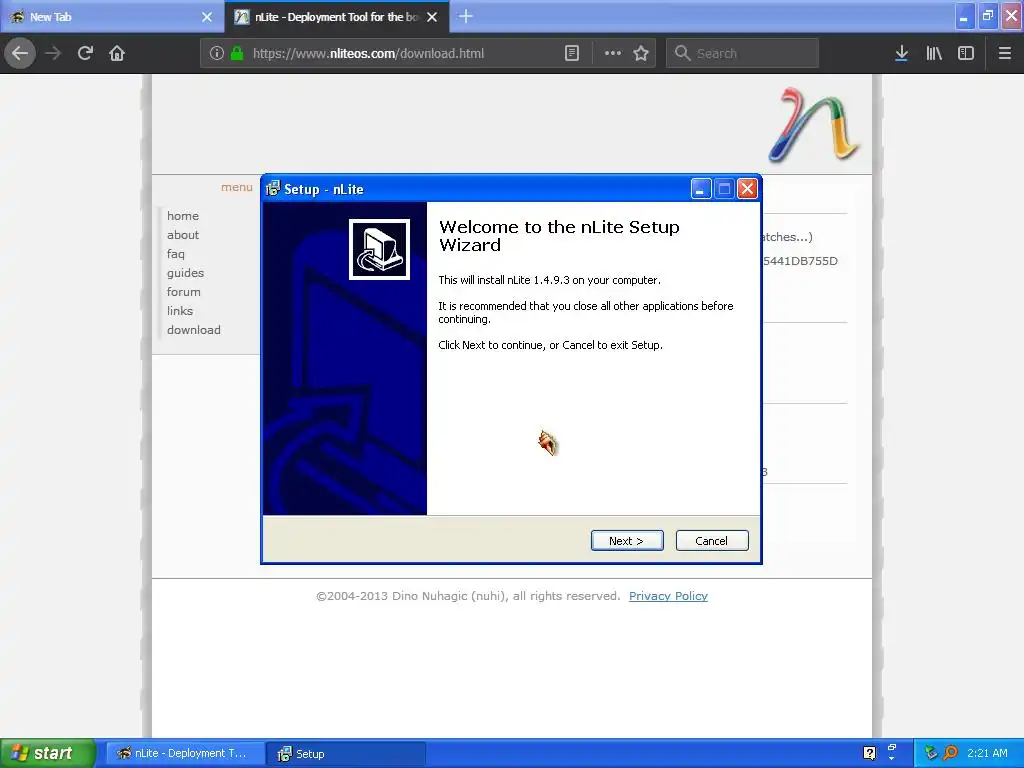Screen dimensions: 1024x768
Task: Open the Privacy Policy link
Action: click(668, 596)
